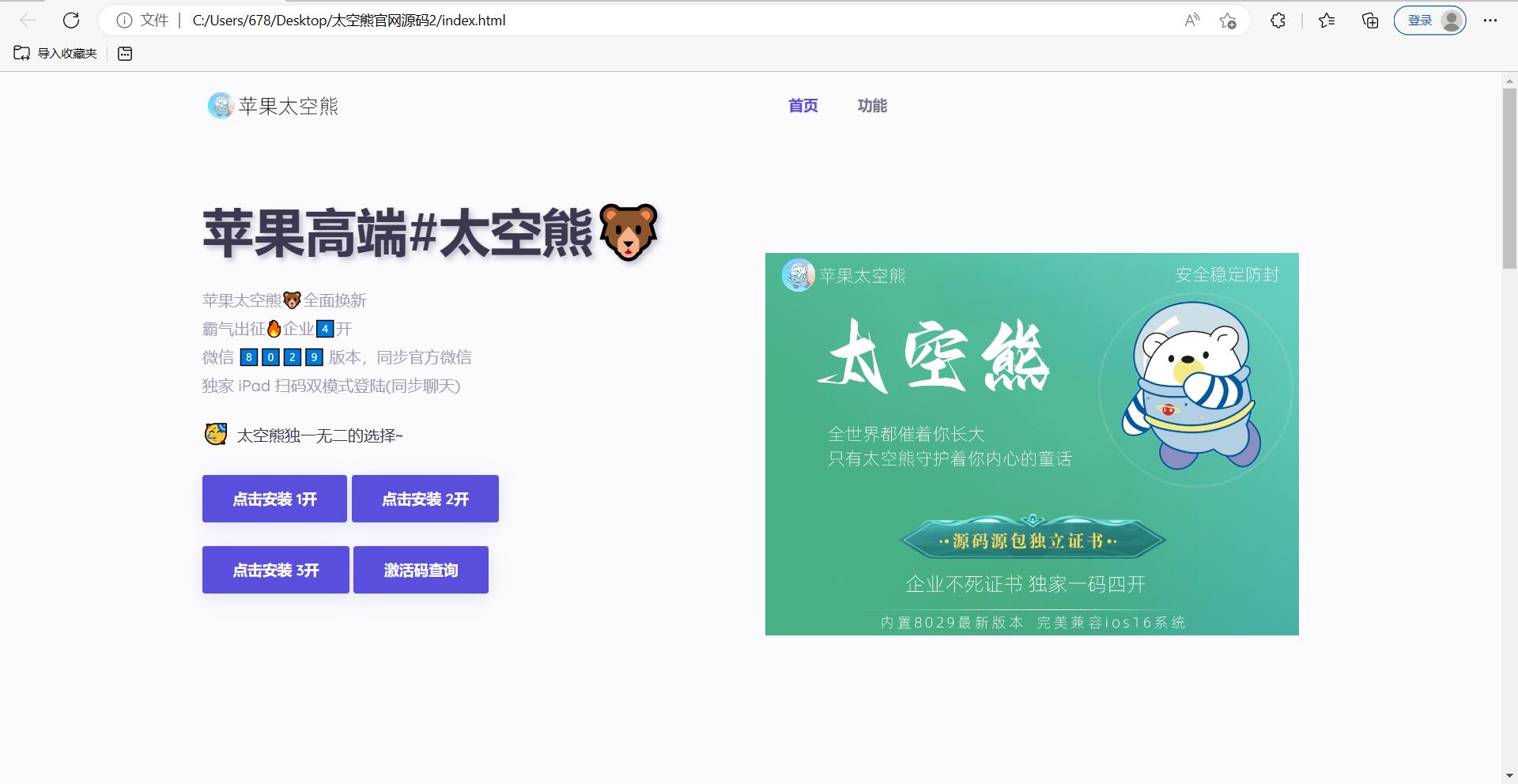Refresh the current page
The height and width of the screenshot is (784, 1518).
71,21
